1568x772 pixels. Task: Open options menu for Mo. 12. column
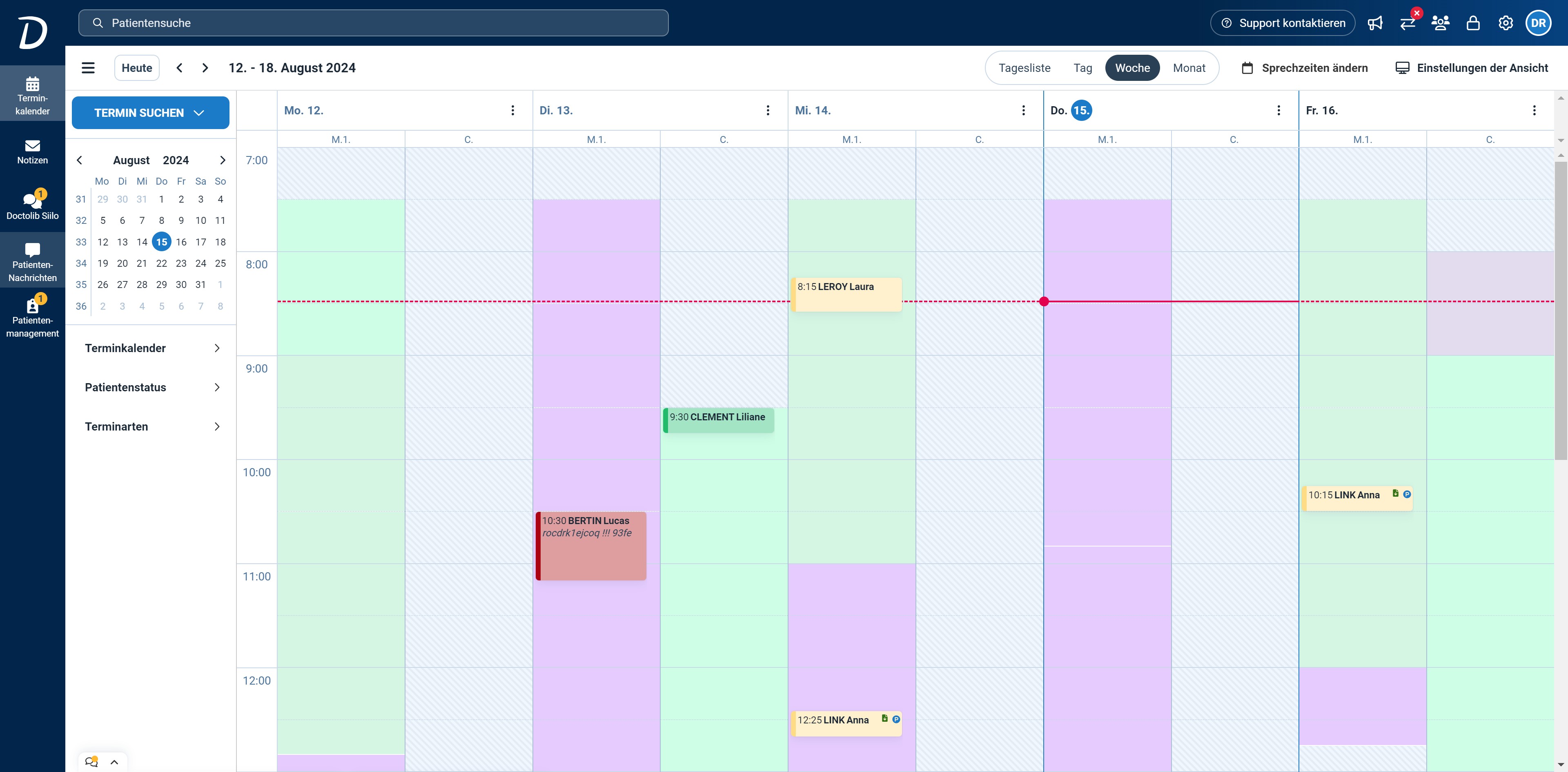coord(512,110)
